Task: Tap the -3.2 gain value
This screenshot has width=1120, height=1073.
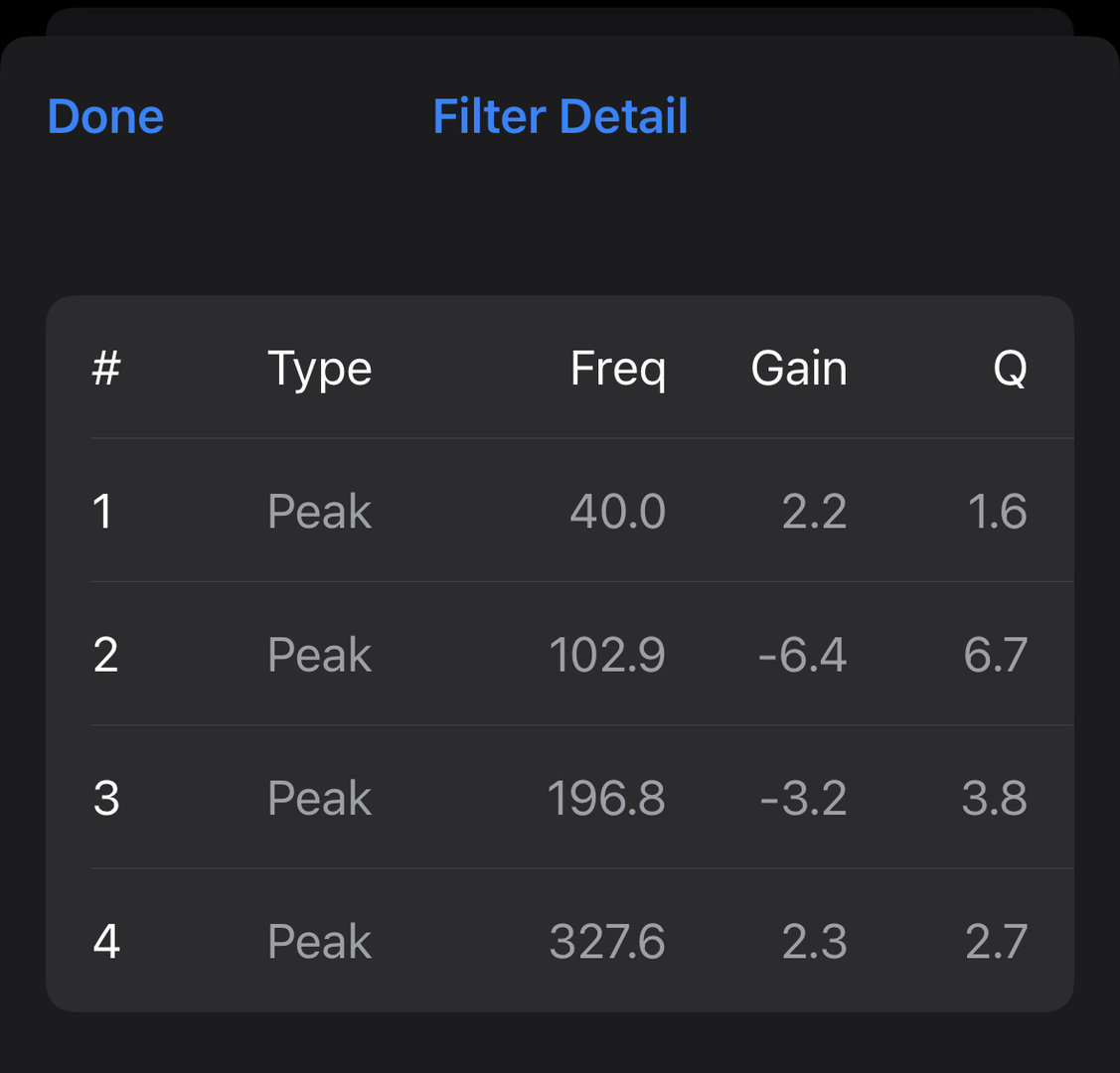Action: point(804,798)
